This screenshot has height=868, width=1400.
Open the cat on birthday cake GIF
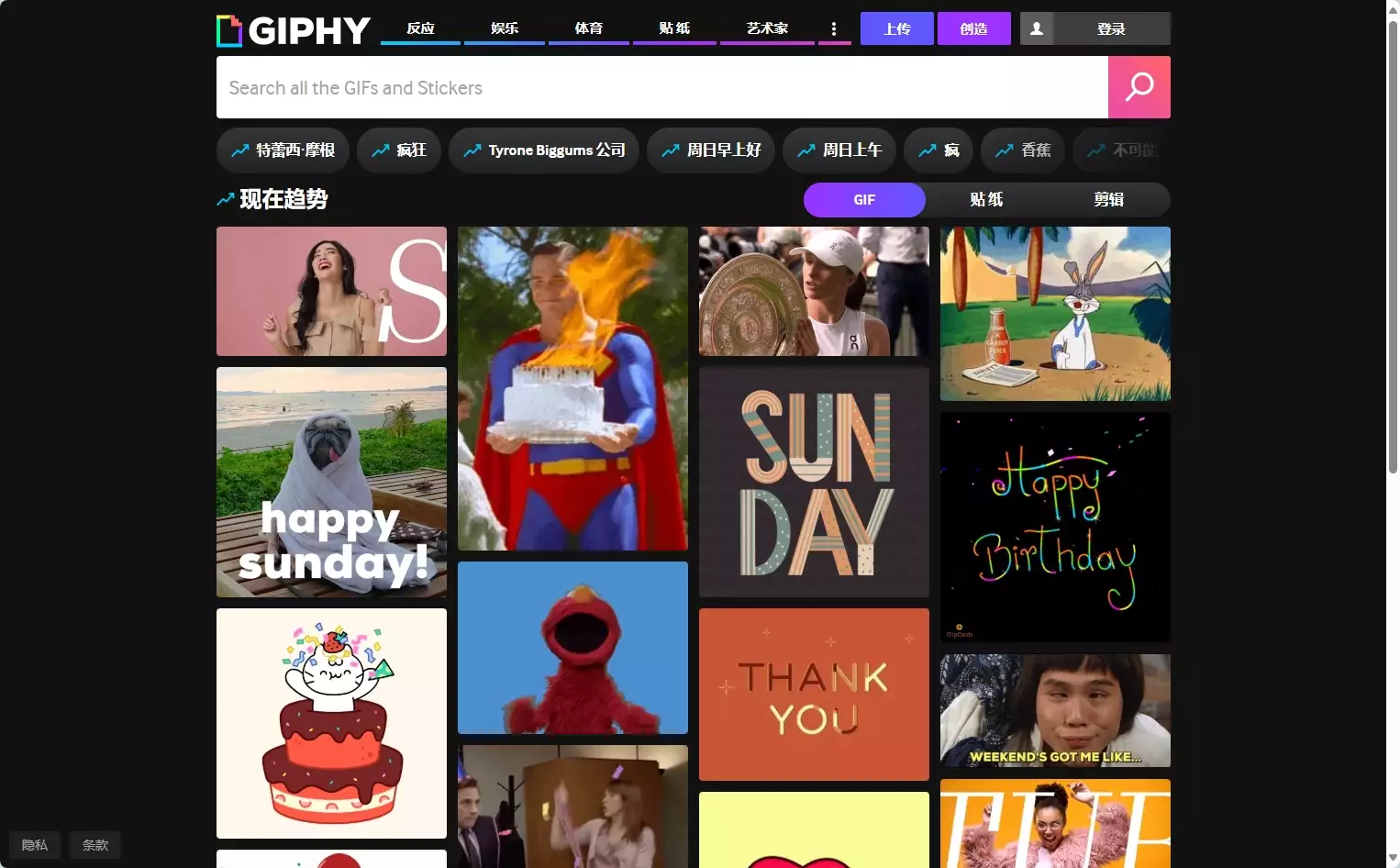[x=331, y=724]
